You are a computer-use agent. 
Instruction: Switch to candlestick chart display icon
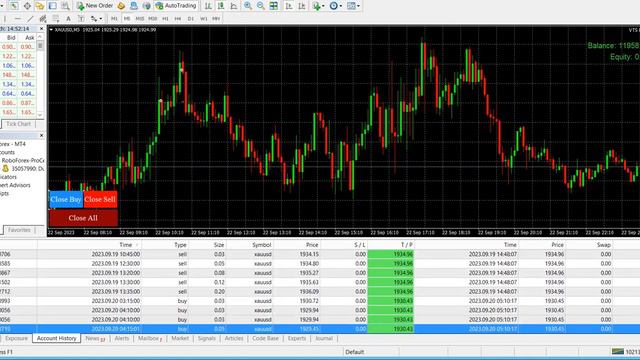221,6
